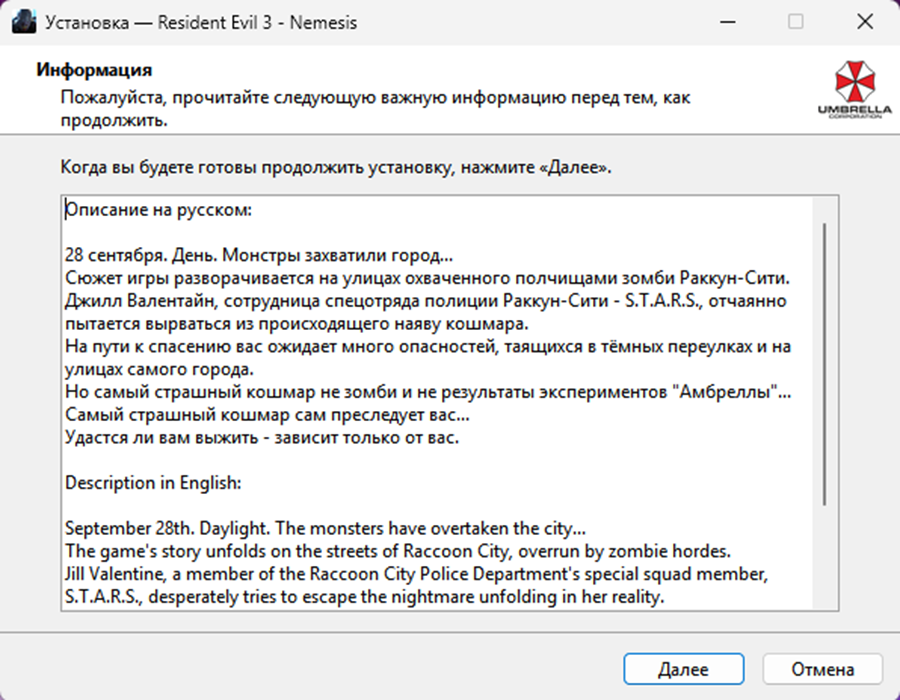Click the line starting 'The game's story unfolds'
This screenshot has height=700, width=900.
398,551
